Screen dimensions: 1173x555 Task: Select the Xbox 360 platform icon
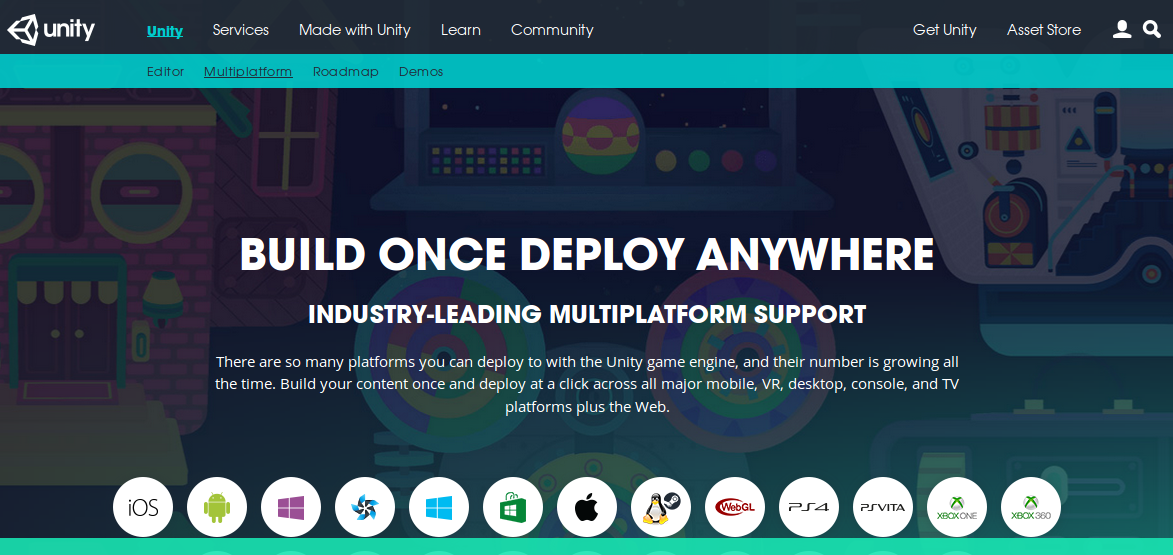(x=1031, y=507)
